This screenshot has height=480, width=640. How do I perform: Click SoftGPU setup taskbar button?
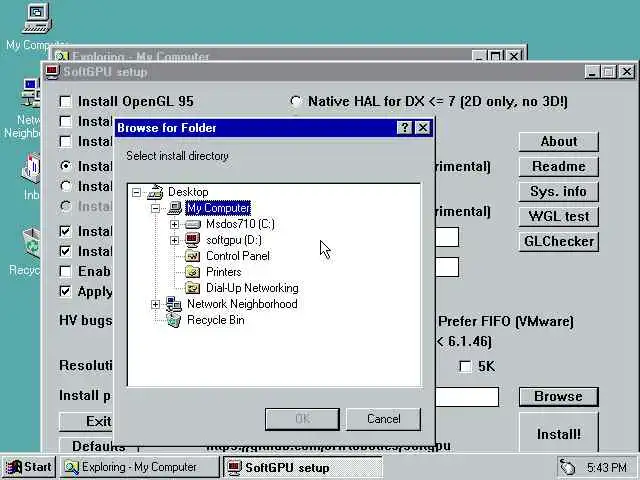click(302, 467)
